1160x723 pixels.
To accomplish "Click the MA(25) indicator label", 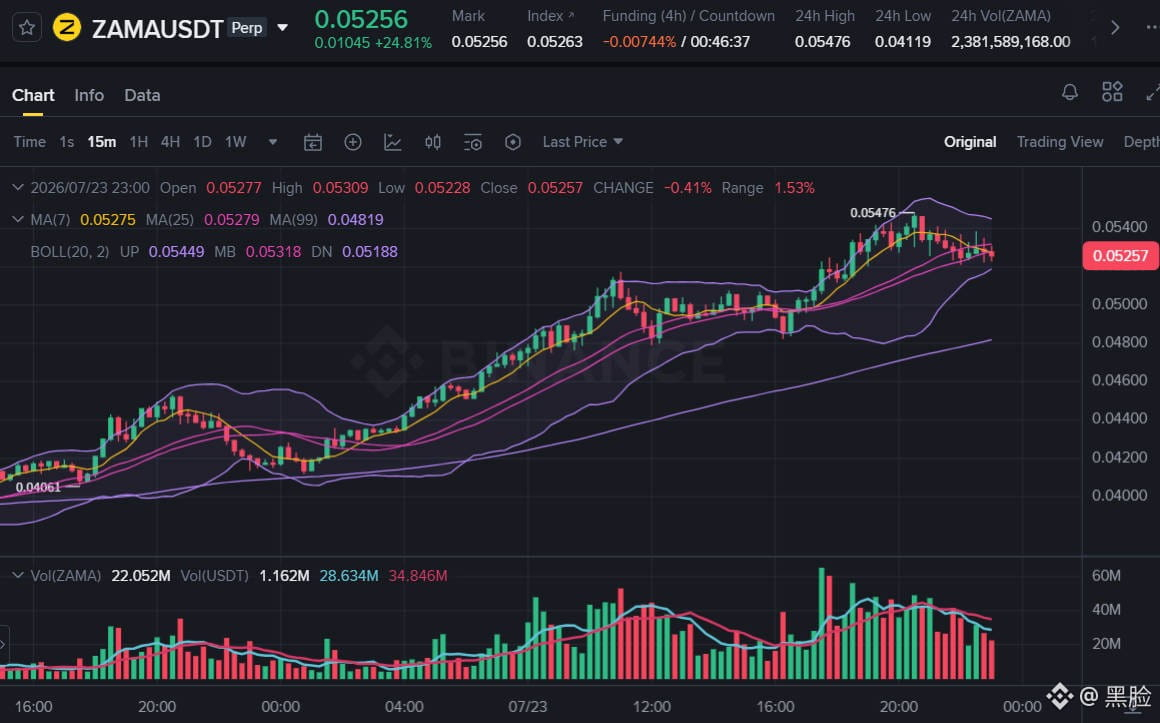I will [x=169, y=220].
